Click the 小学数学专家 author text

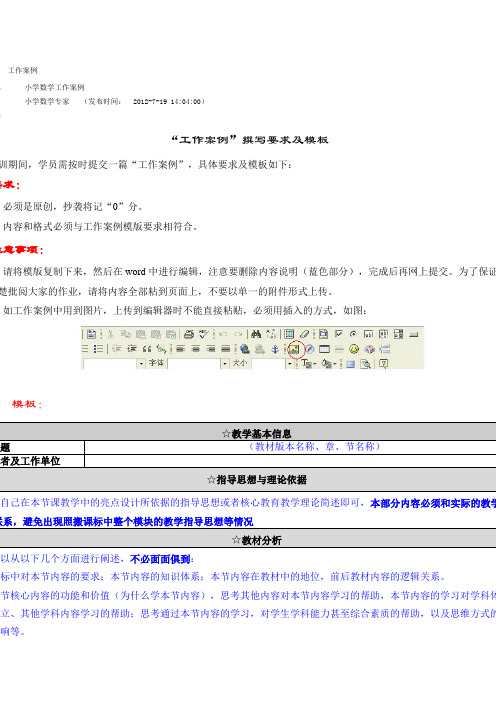coord(47,102)
